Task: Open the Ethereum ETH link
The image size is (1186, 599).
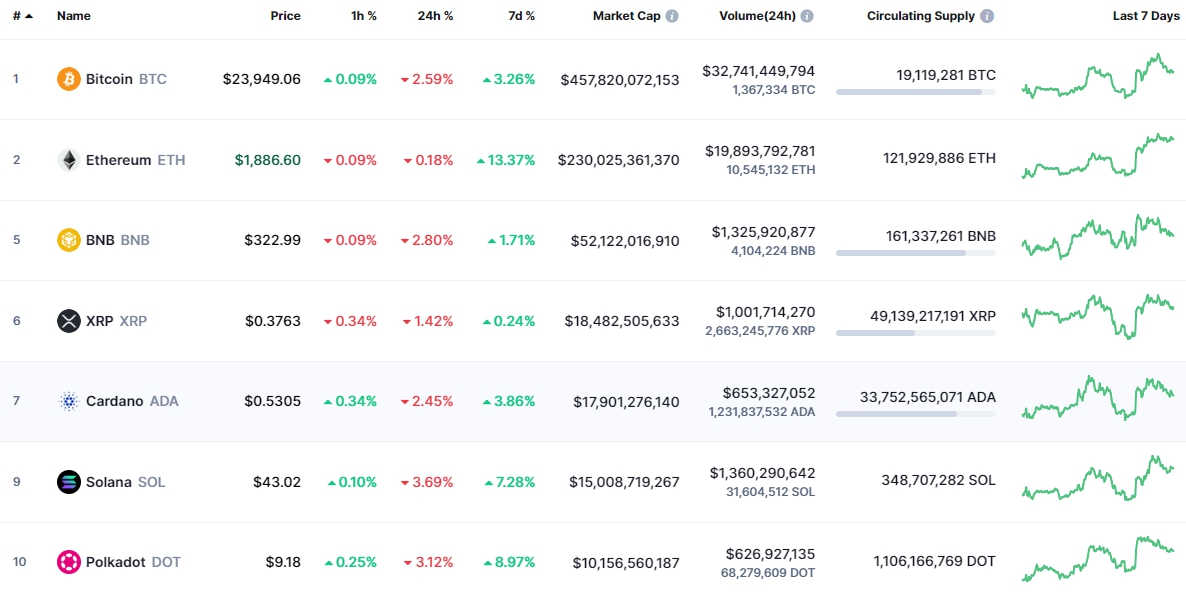Action: (x=135, y=160)
